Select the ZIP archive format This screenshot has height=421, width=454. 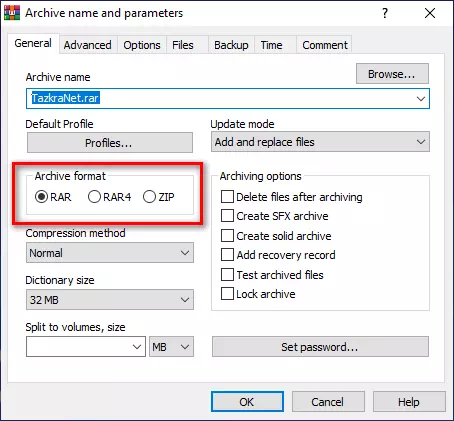tap(159, 197)
